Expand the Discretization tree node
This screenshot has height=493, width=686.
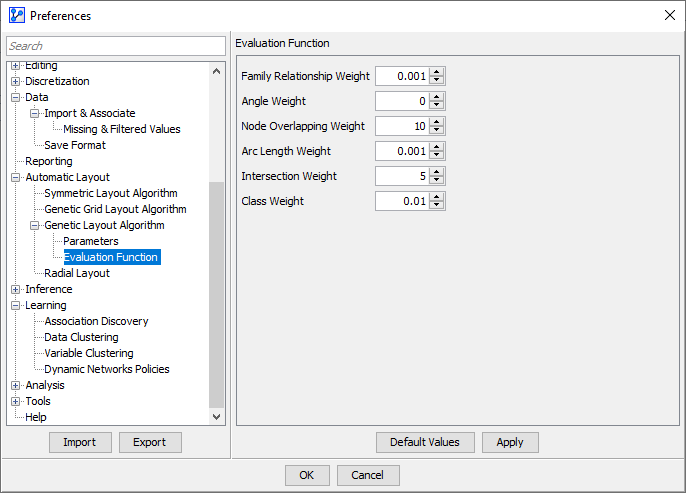click(x=16, y=82)
